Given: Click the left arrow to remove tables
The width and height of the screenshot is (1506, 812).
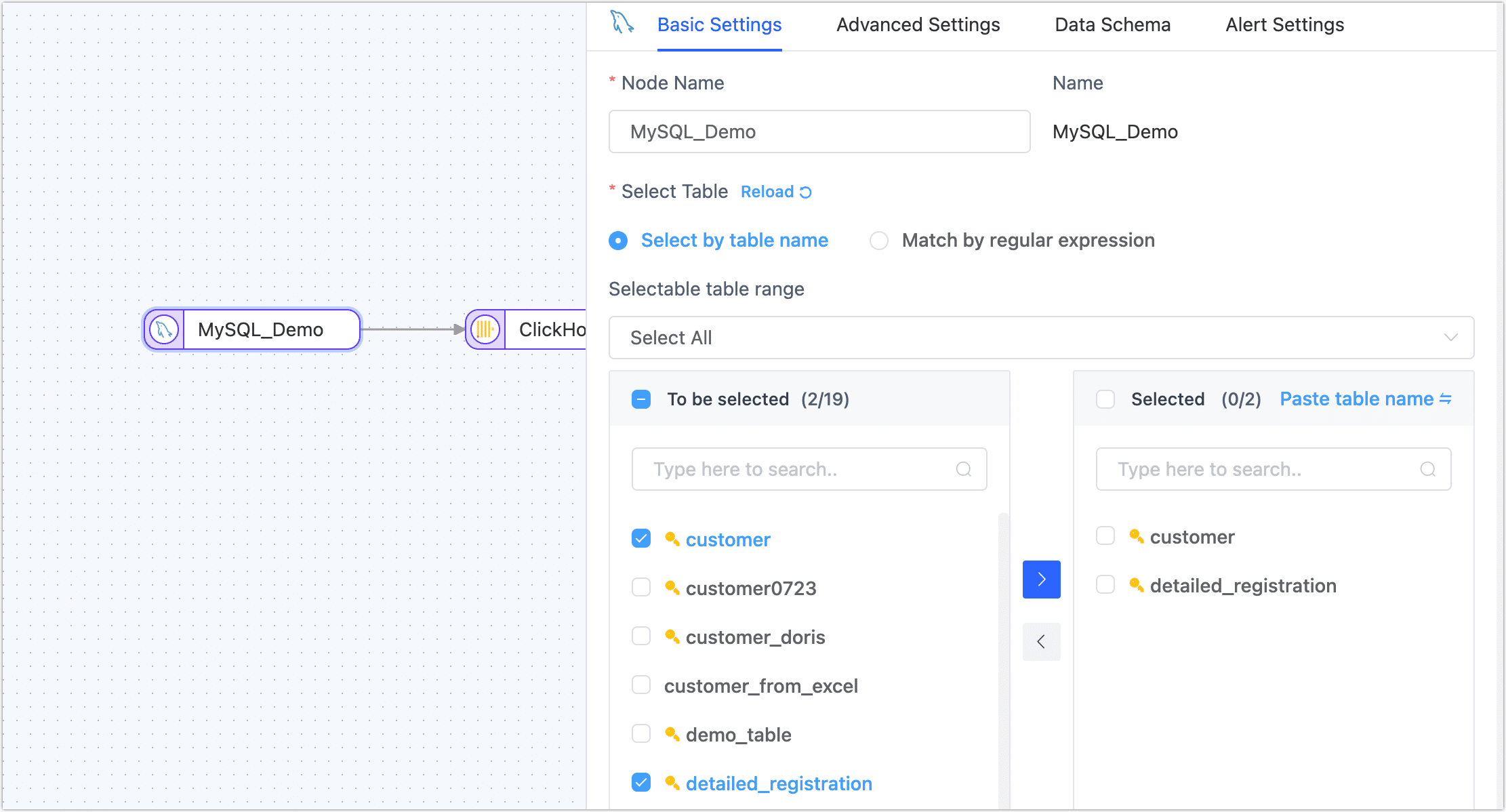Looking at the screenshot, I should pos(1041,642).
